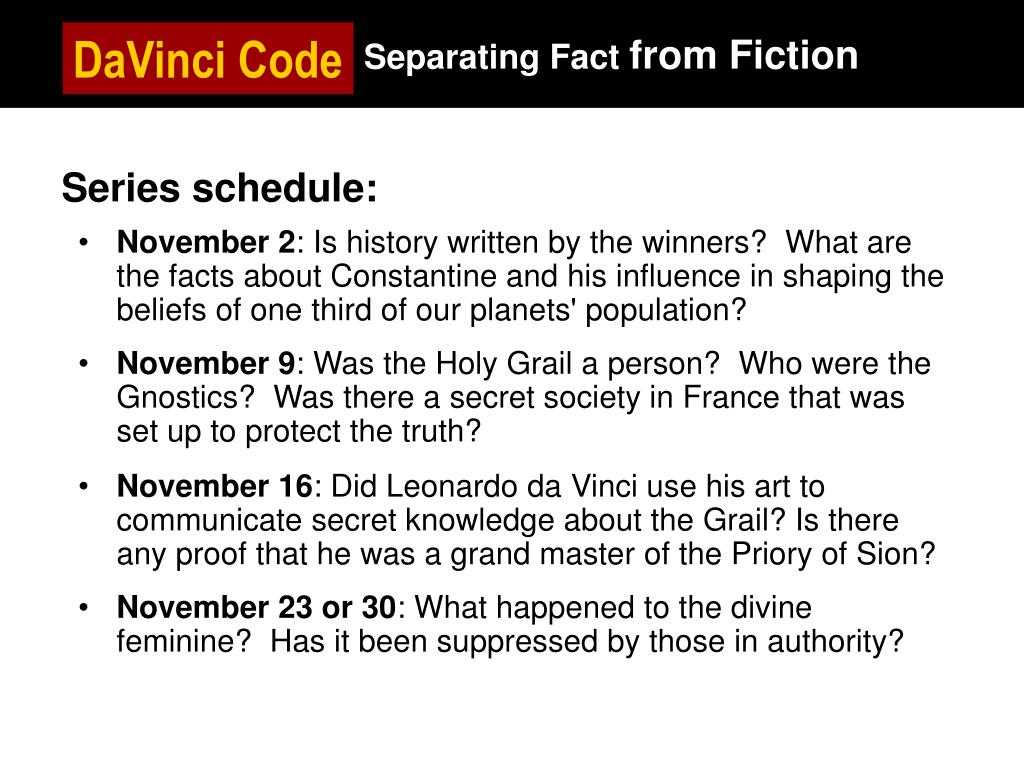
Task: Click the word 'feminine?' in last bullet
Action: [184, 641]
